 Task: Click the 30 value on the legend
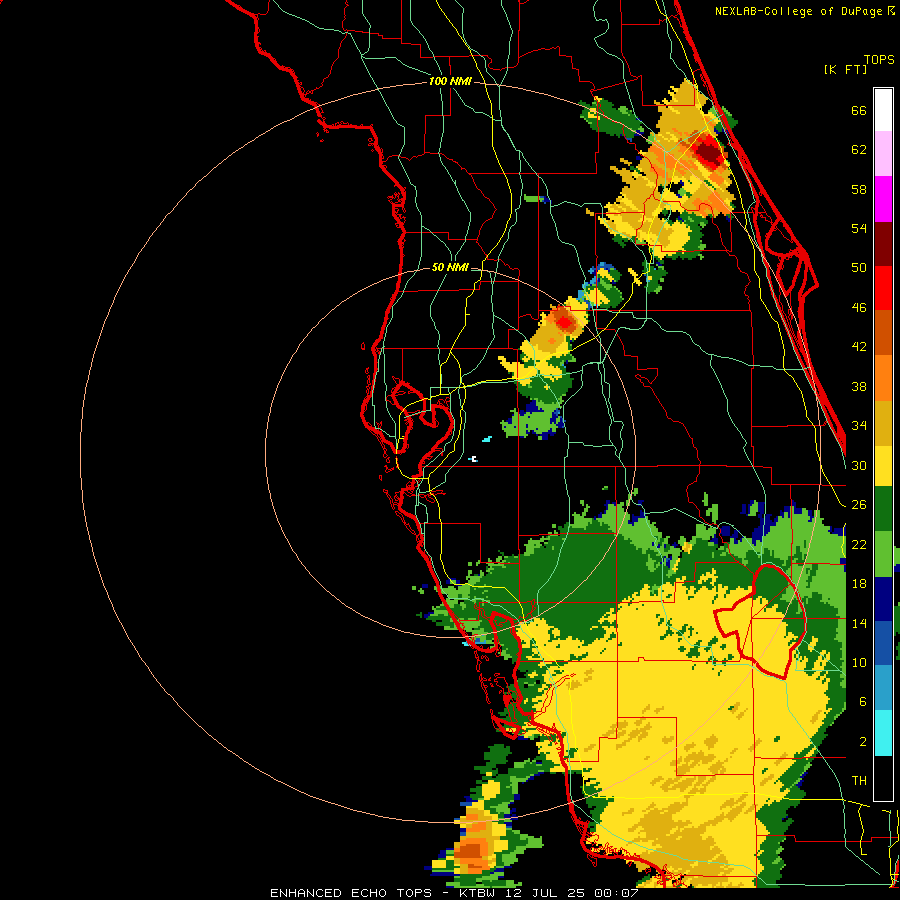click(859, 465)
